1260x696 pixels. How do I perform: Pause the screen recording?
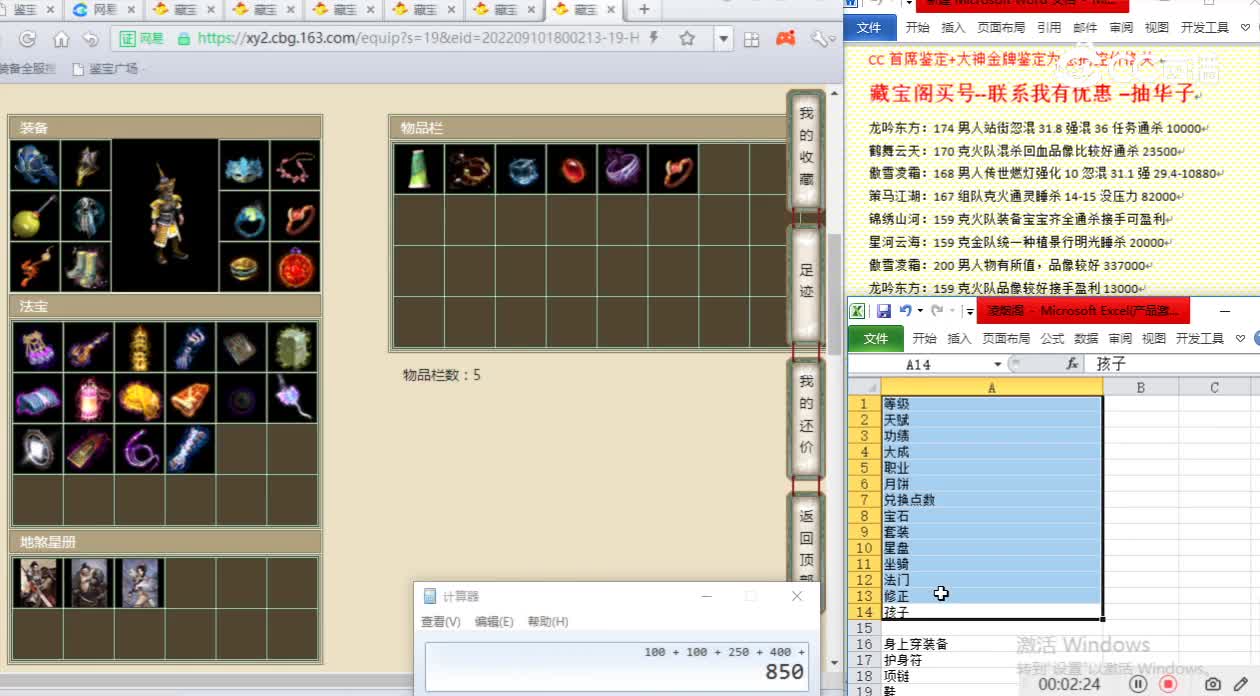1138,684
